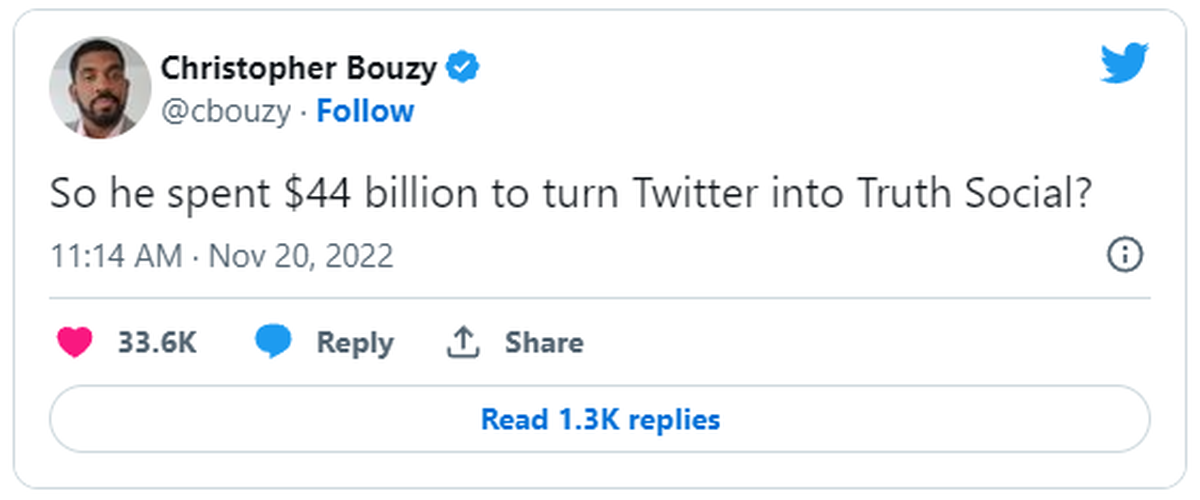Viewport: 1200px width, 500px height.
Task: Open the Twitter info circle icon
Action: click(1125, 255)
